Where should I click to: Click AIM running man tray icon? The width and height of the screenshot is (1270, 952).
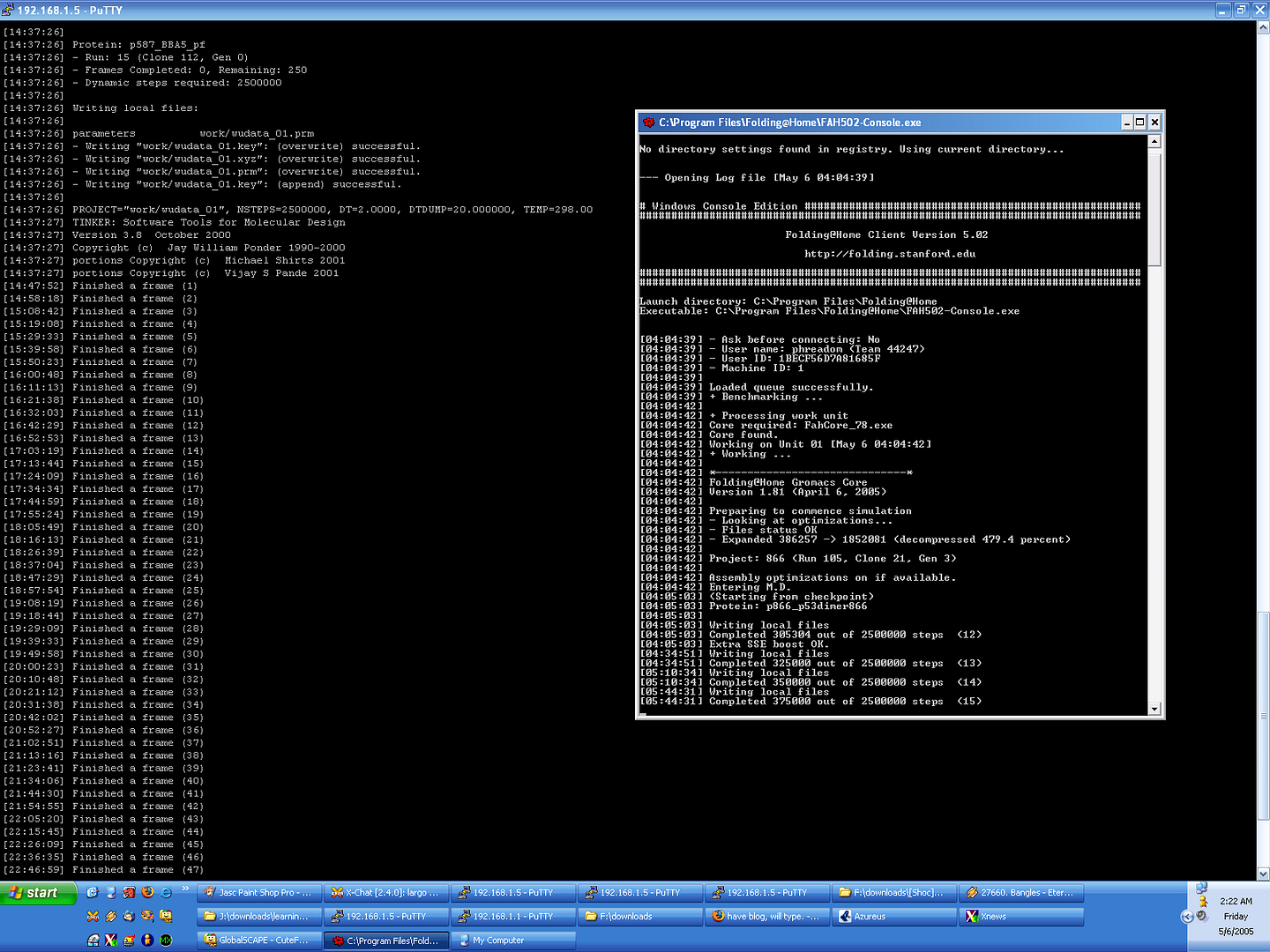(1203, 902)
